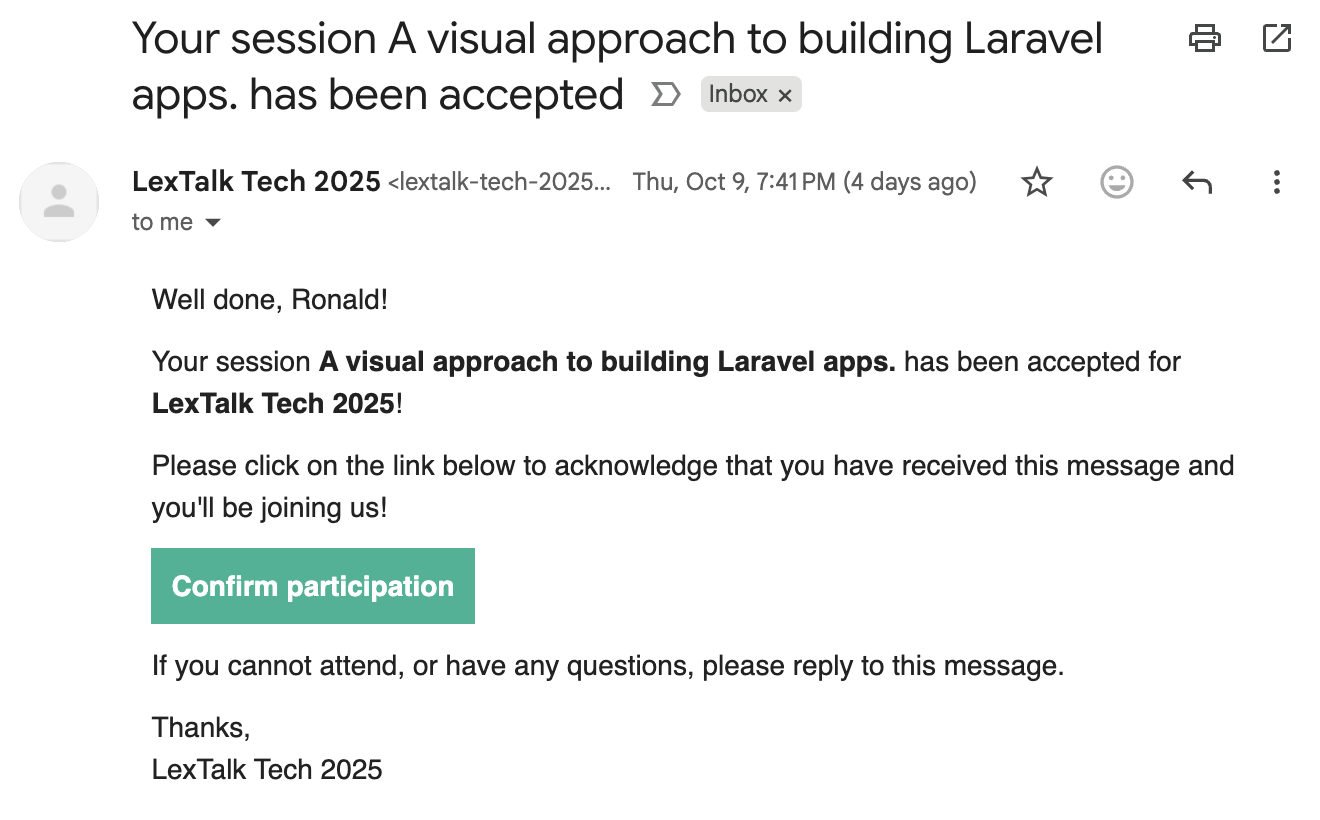
Task: Click the bold session title in body
Action: click(x=607, y=362)
